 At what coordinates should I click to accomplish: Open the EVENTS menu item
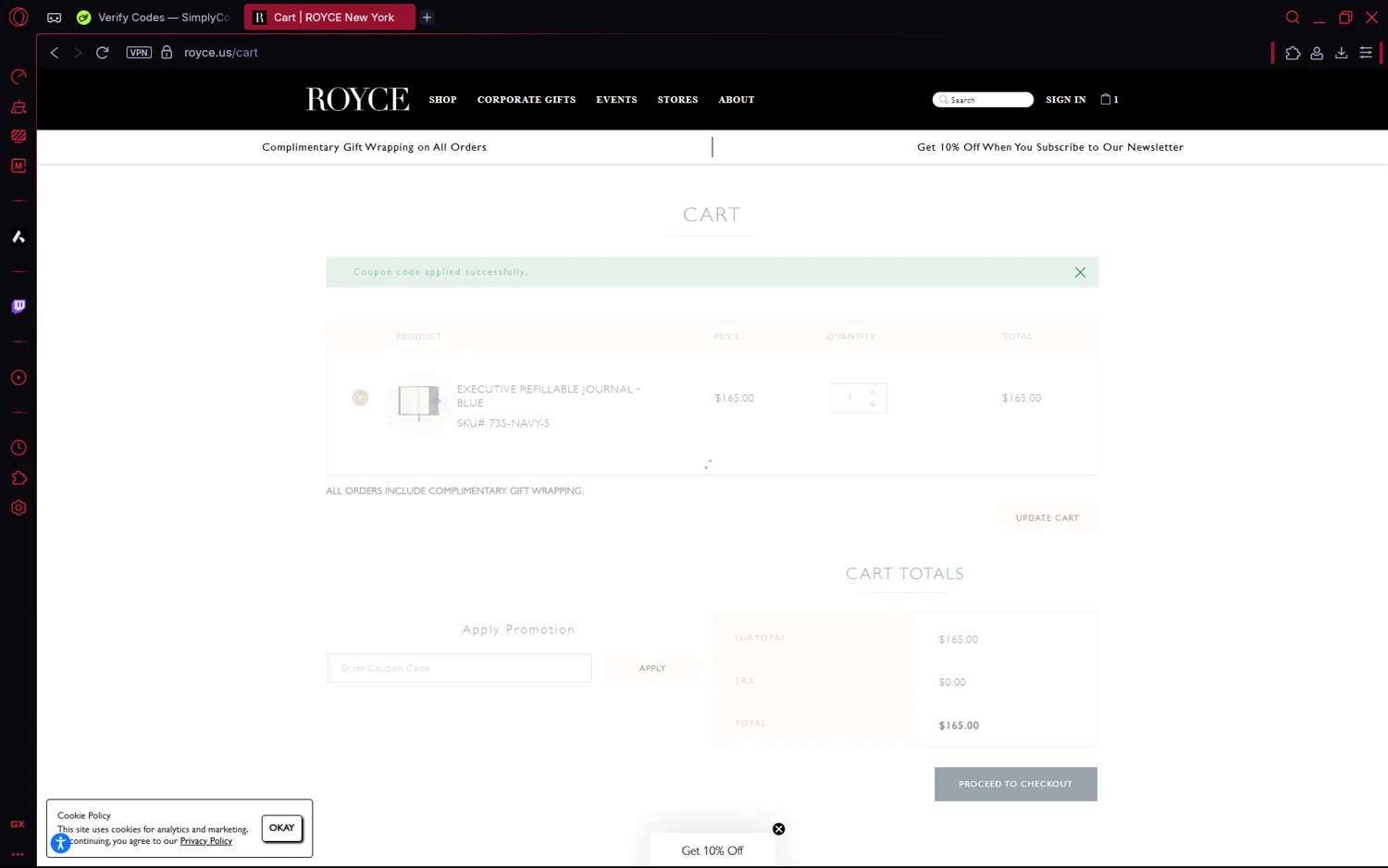pos(616,99)
